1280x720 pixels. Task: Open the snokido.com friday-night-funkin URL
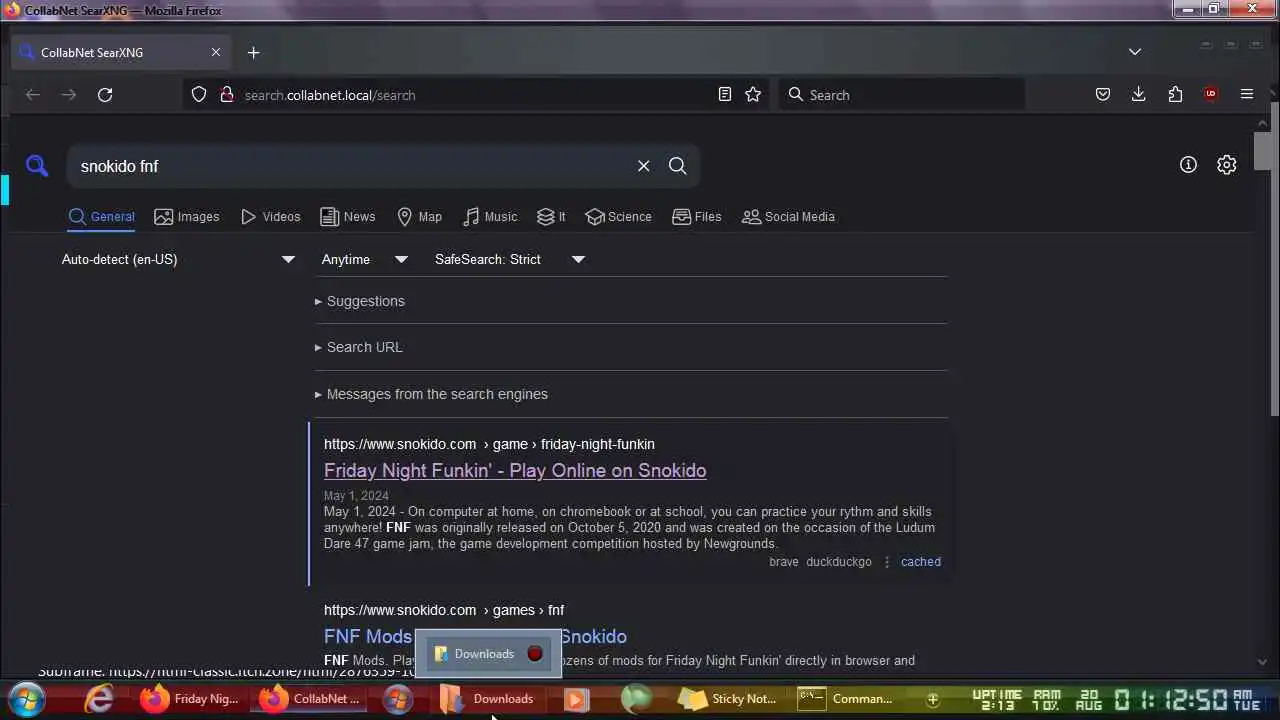tap(489, 444)
